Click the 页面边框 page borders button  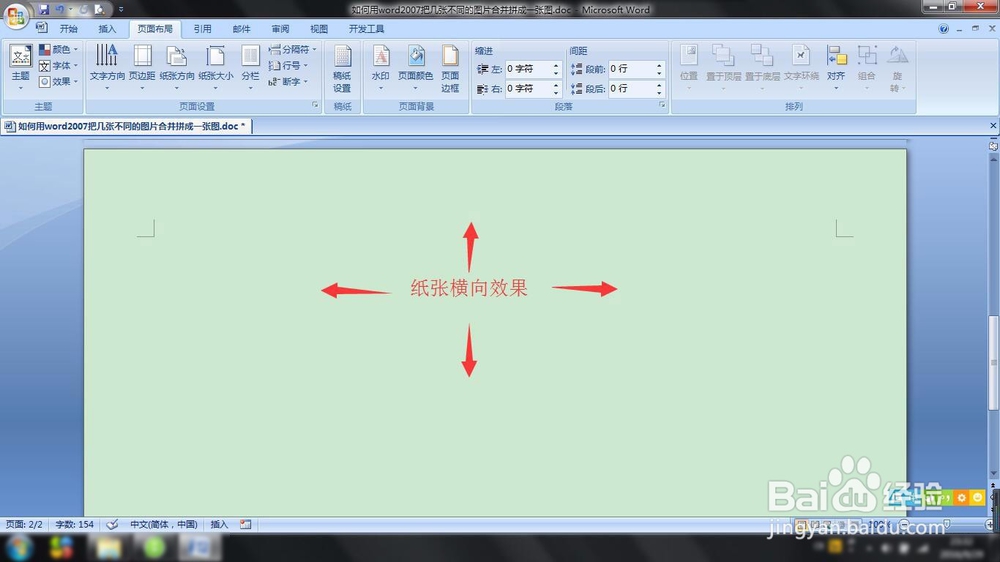point(450,68)
